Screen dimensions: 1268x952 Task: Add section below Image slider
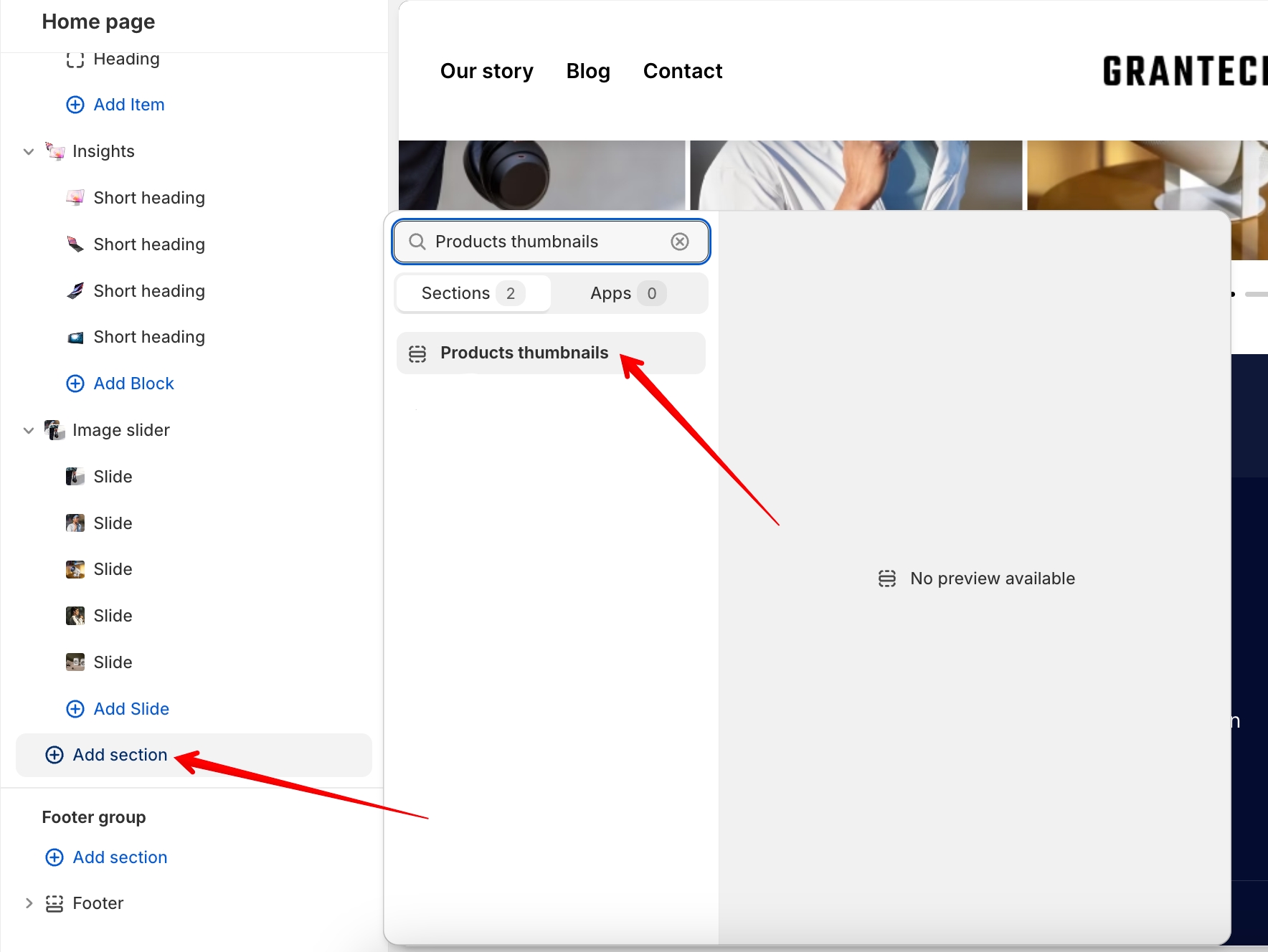point(120,755)
